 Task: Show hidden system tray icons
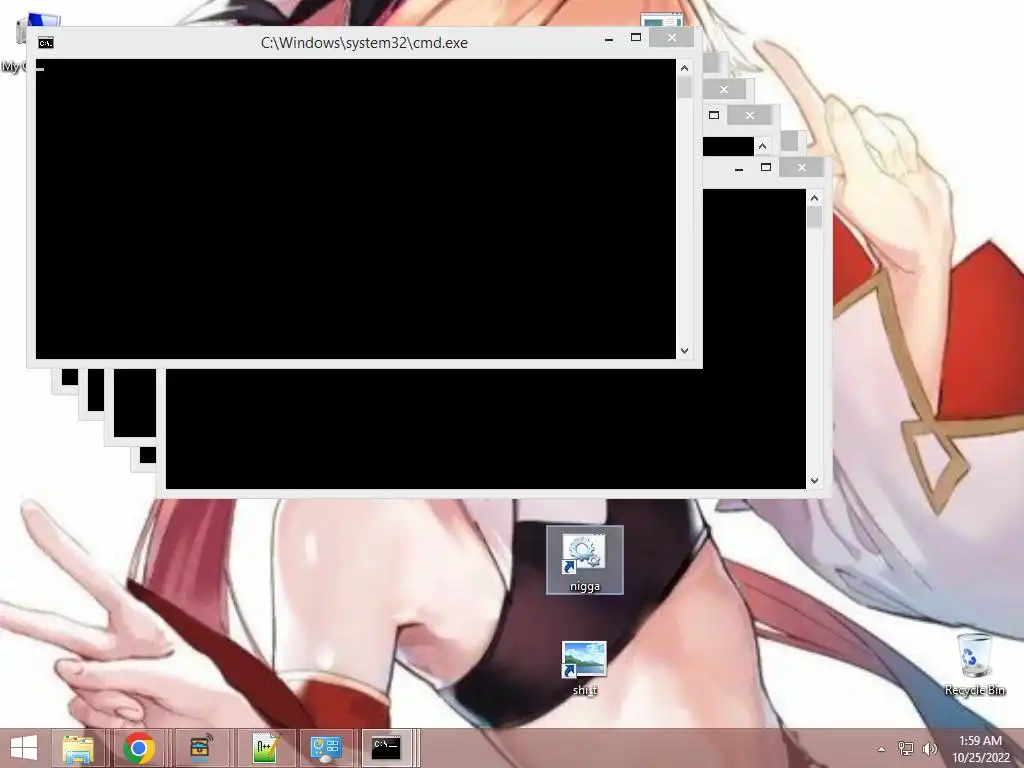coord(882,749)
